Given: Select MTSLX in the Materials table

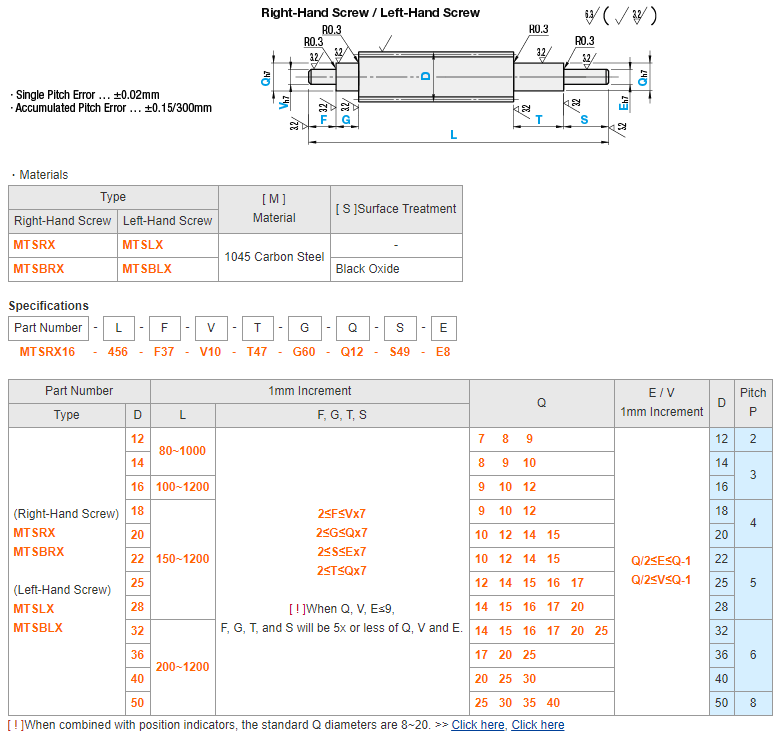Looking at the screenshot, I should 143,245.
